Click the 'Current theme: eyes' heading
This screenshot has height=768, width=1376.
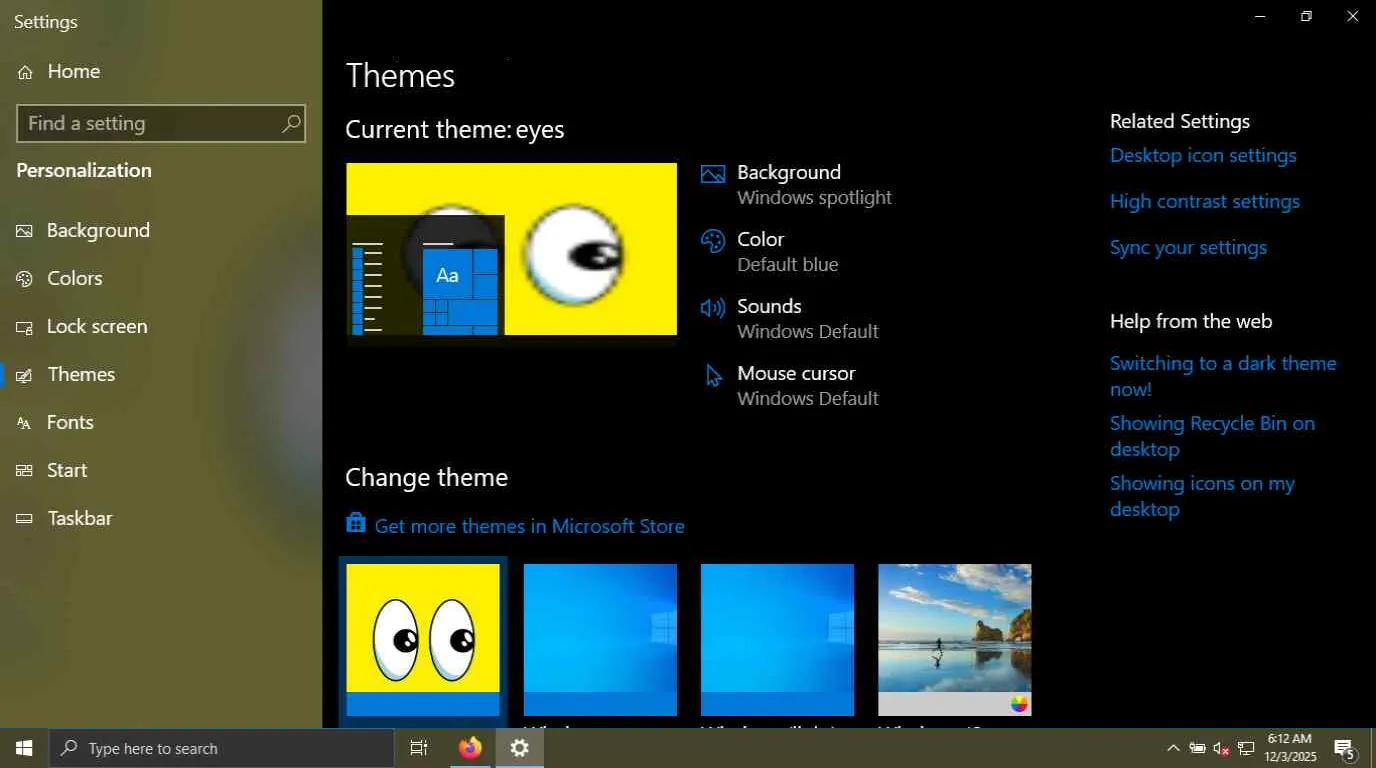(x=455, y=130)
